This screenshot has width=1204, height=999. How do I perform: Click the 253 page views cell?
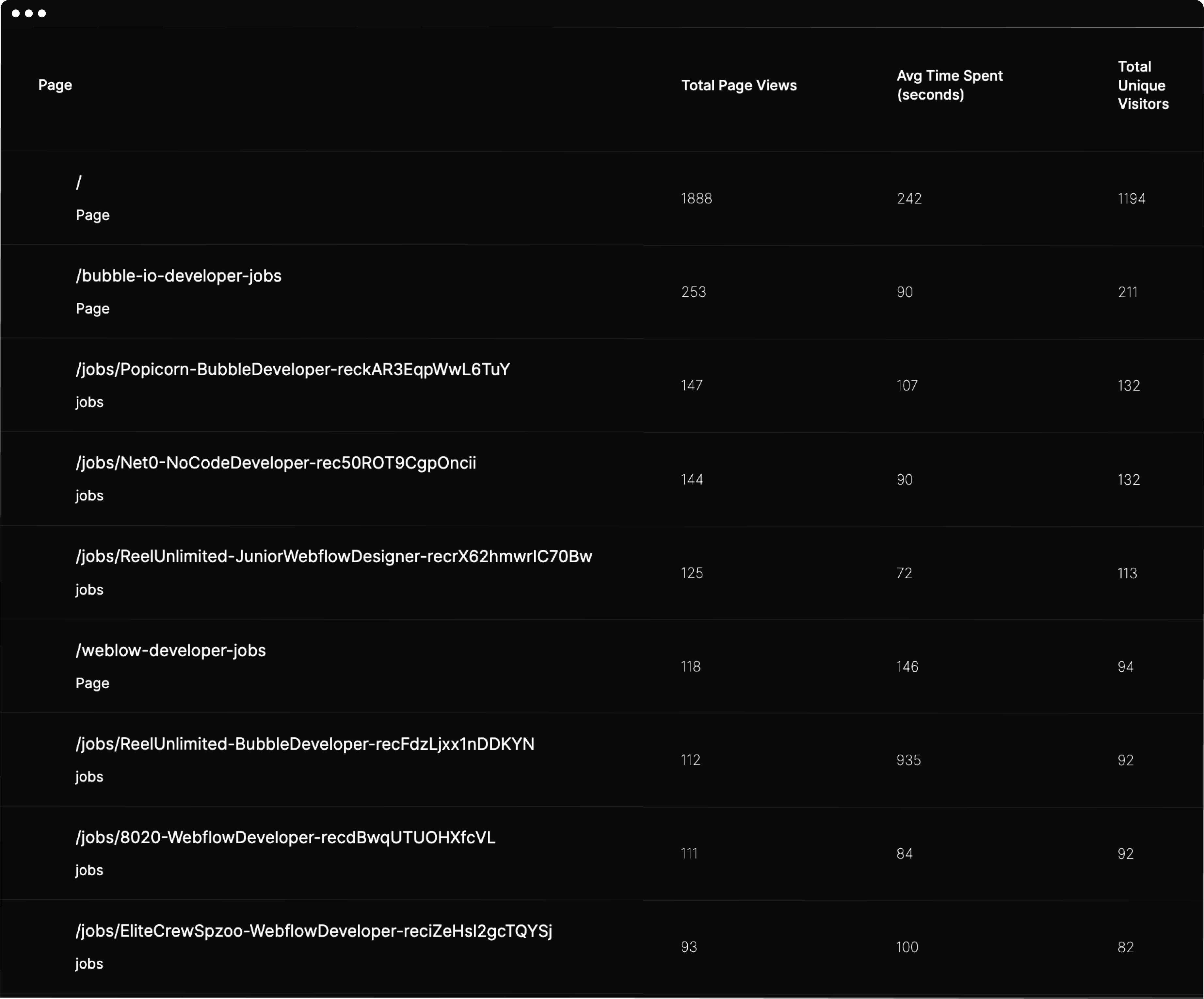693,292
